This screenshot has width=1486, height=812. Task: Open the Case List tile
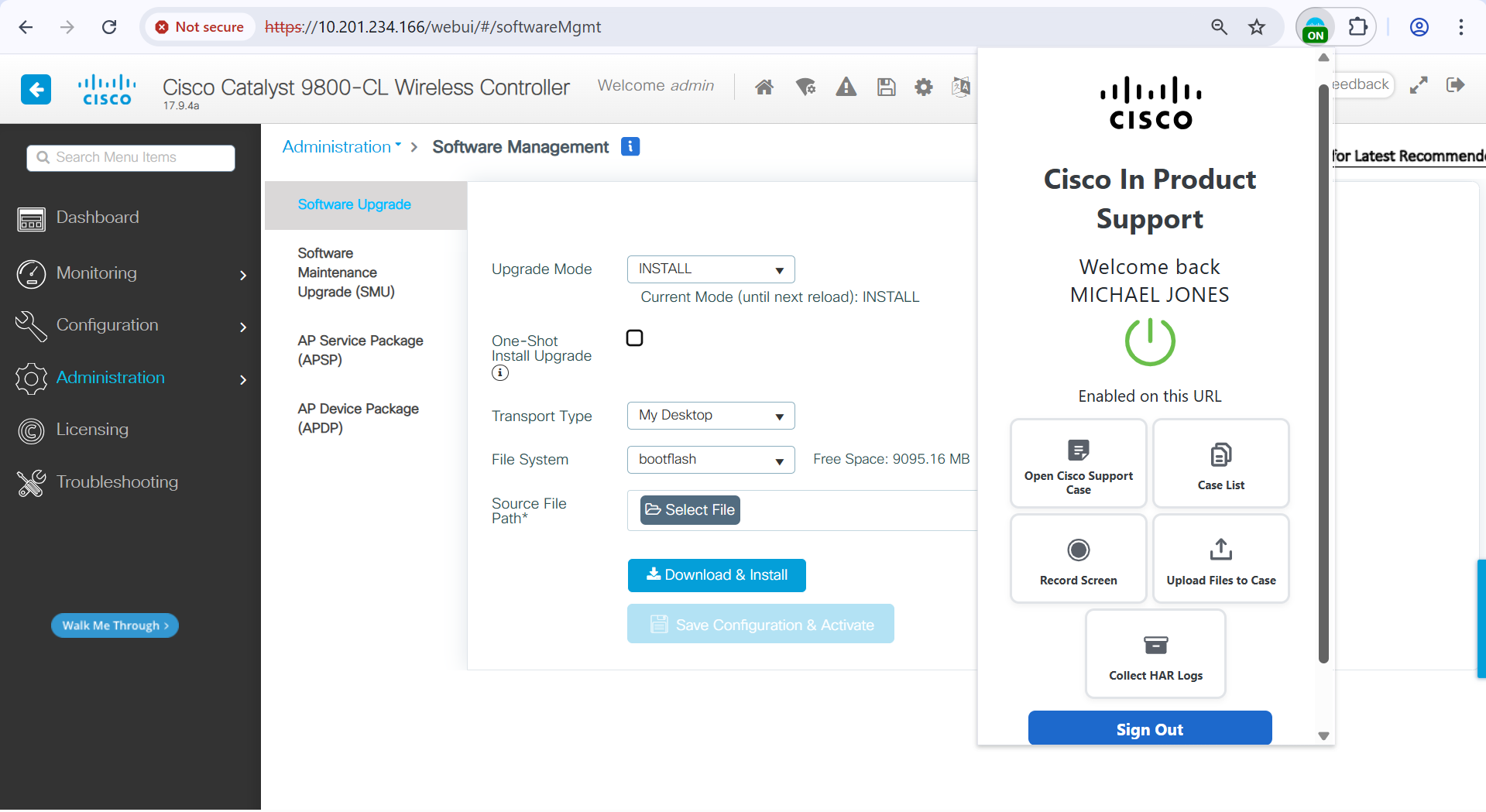(x=1220, y=464)
